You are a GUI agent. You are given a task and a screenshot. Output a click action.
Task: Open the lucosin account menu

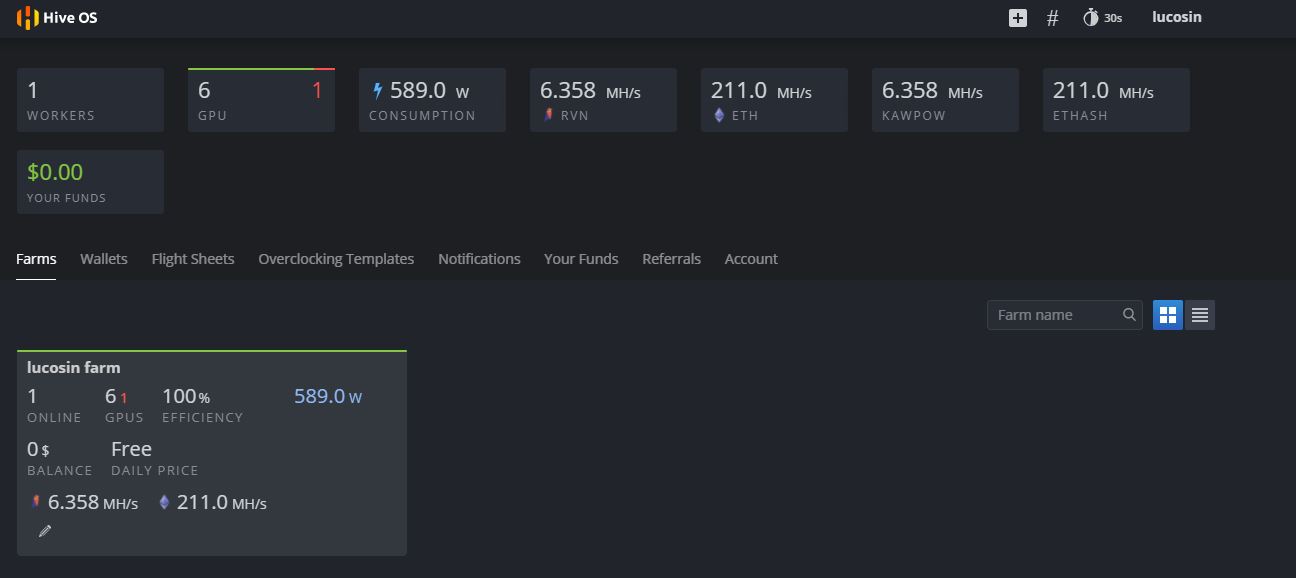click(1176, 18)
